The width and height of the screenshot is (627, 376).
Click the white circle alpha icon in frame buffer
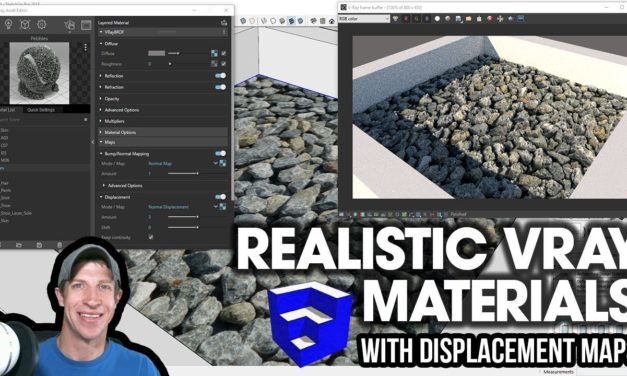point(437,18)
